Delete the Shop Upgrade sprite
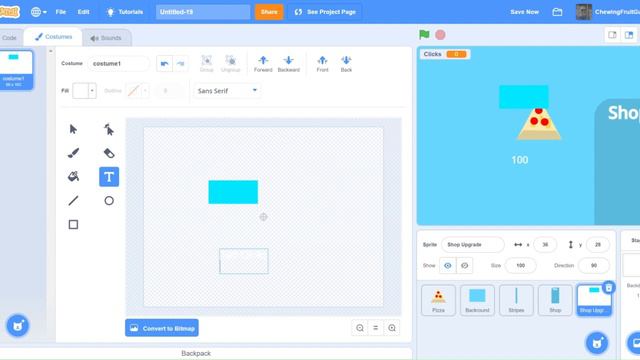Viewport: 640px width, 360px height. (x=609, y=287)
